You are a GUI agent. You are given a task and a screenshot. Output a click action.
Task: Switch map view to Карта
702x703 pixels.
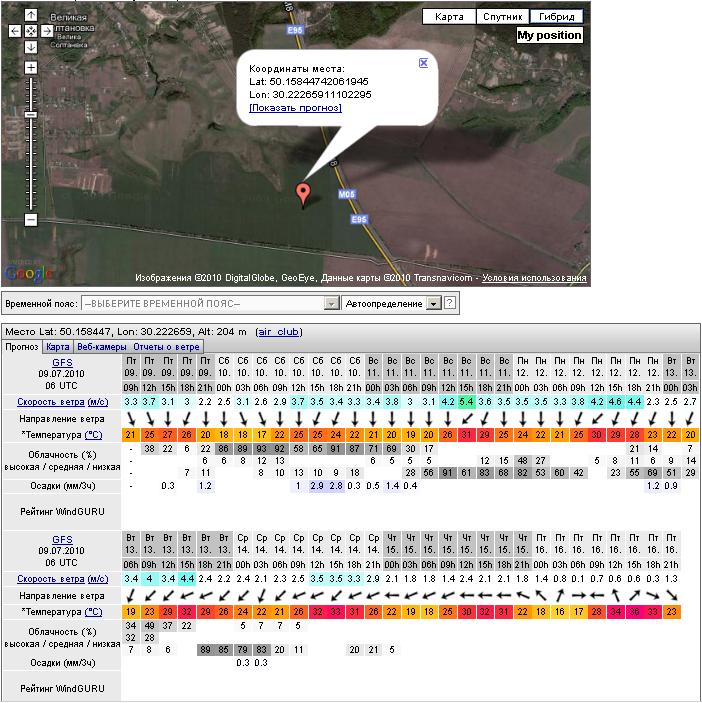click(x=449, y=17)
